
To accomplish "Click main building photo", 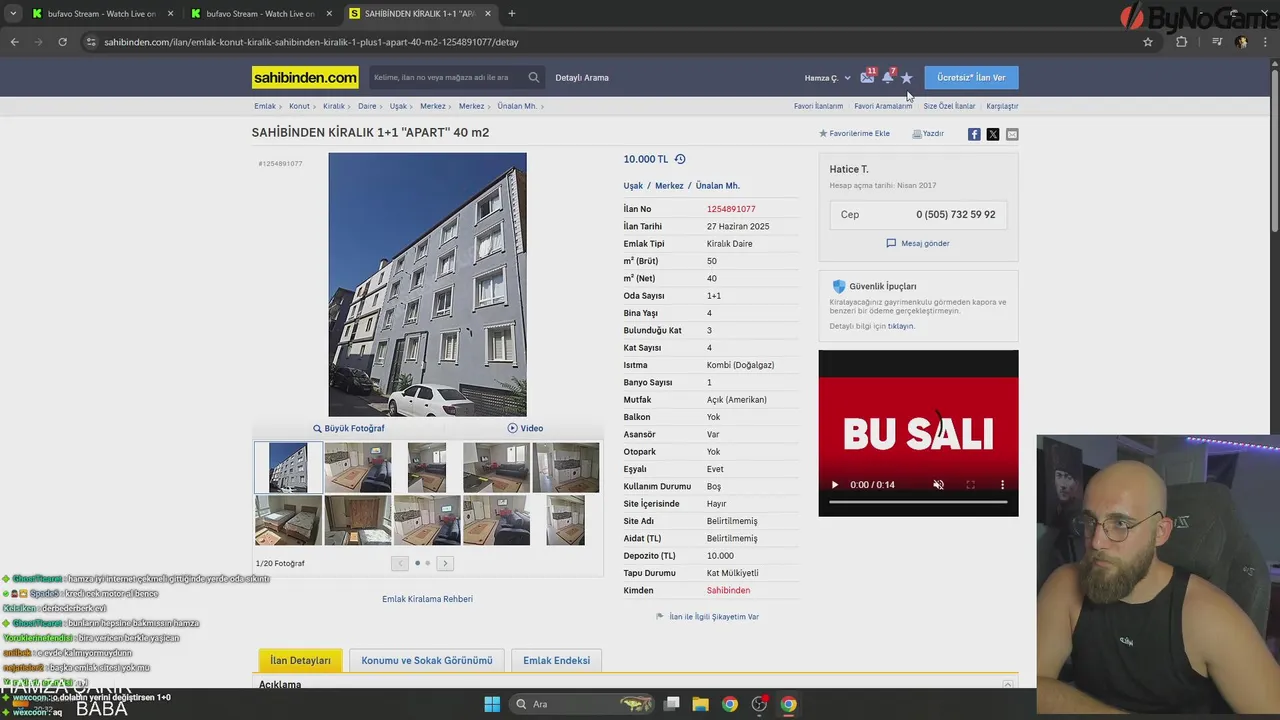I will click(x=427, y=284).
